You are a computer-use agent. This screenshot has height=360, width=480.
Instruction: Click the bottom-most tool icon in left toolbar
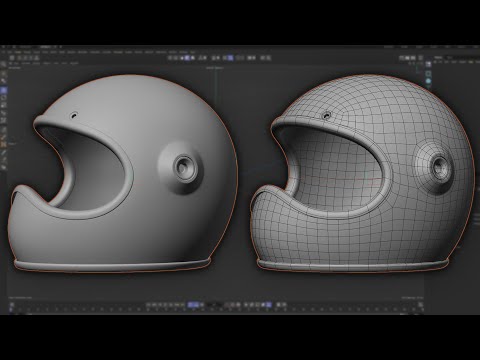pyautogui.click(x=3, y=168)
